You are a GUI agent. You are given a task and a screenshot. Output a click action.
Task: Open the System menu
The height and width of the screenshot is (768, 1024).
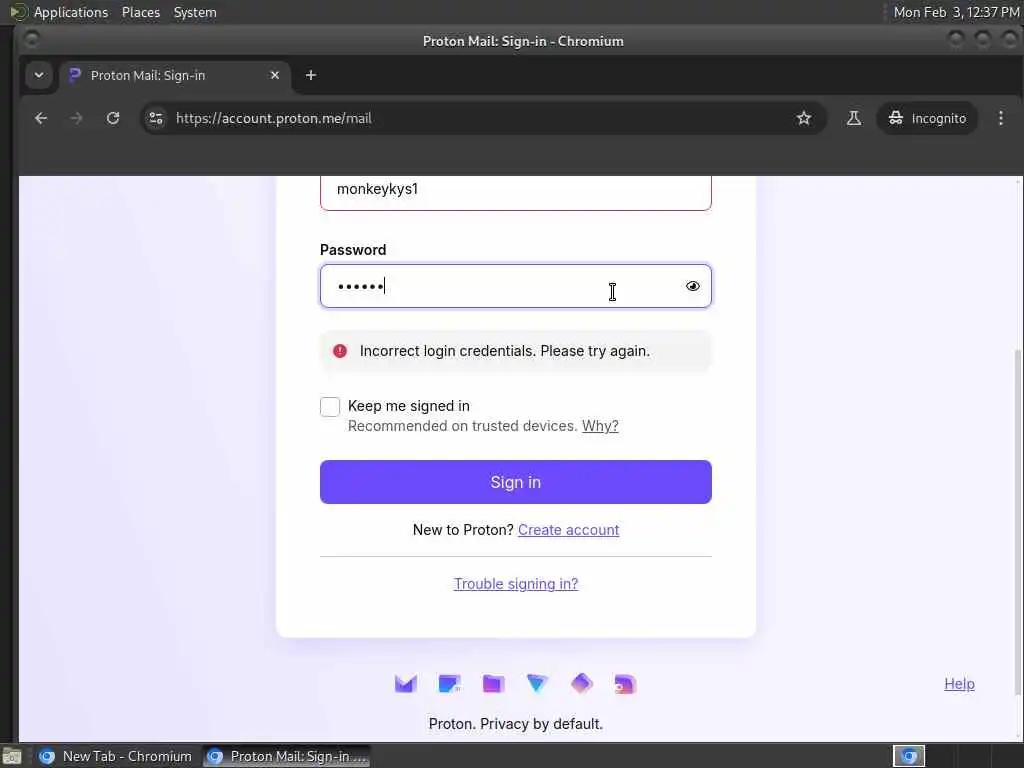(195, 12)
